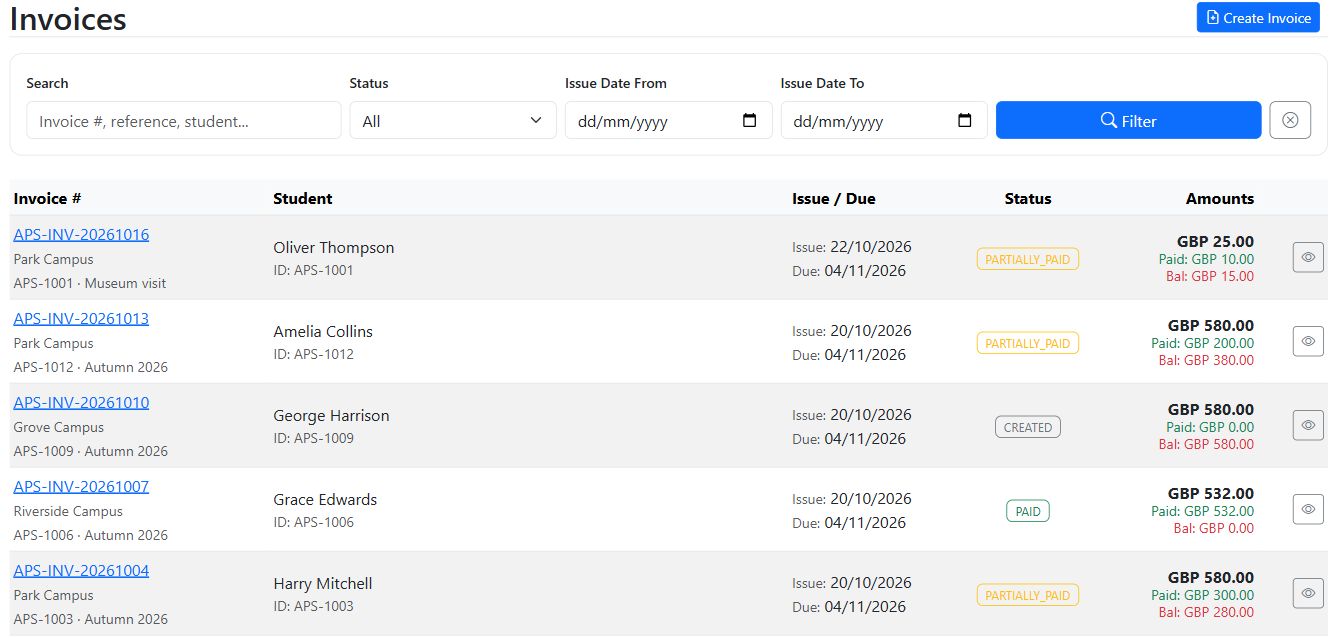The image size is (1335, 638).
Task: Click amount GBP 532.00 total
Action: pyautogui.click(x=1211, y=493)
